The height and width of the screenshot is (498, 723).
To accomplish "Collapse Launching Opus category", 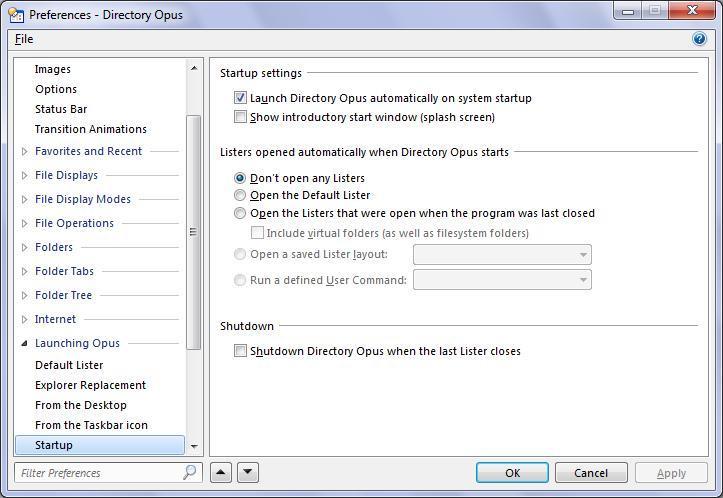I will click(x=24, y=343).
